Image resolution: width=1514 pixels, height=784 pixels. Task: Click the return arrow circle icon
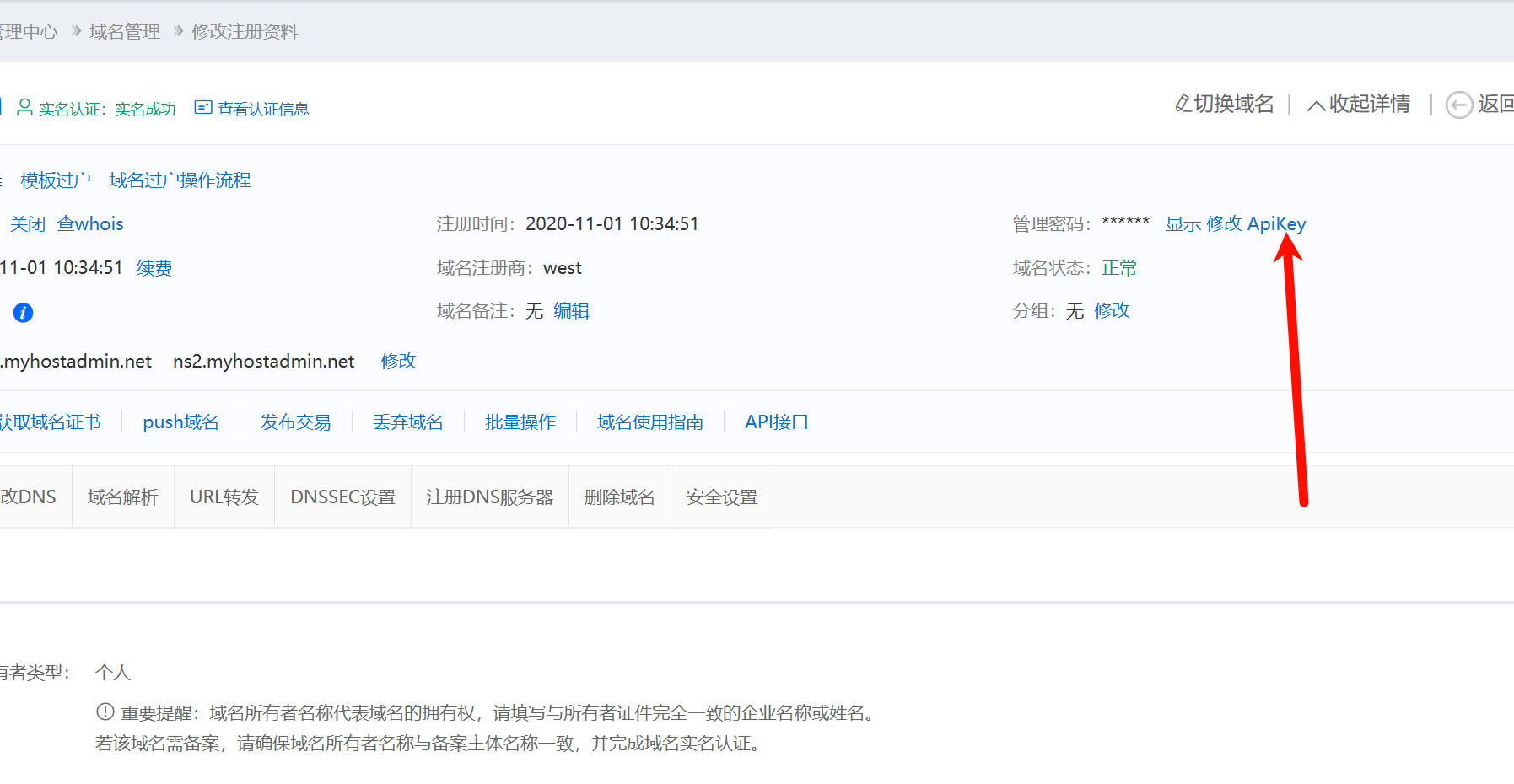tap(1459, 105)
